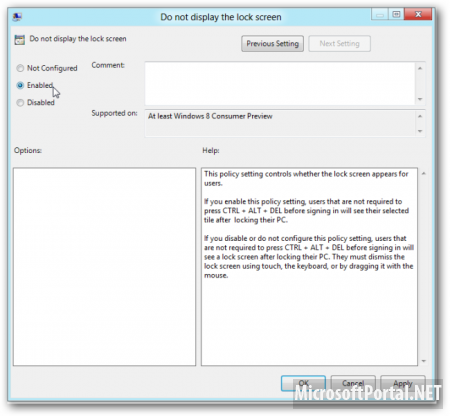The height and width of the screenshot is (416, 450).
Task: Select the Not Configured radio button
Action: click(20, 68)
